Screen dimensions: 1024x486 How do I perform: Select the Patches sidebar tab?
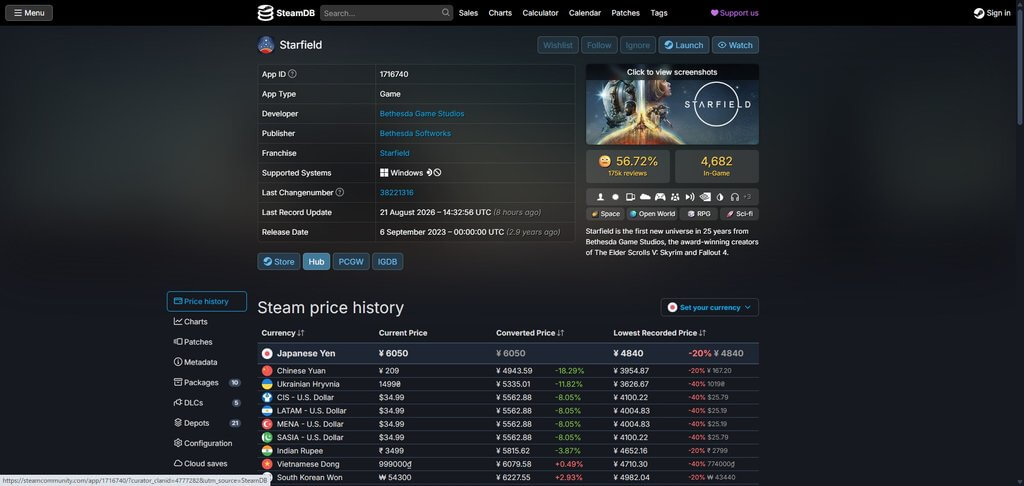coord(207,342)
